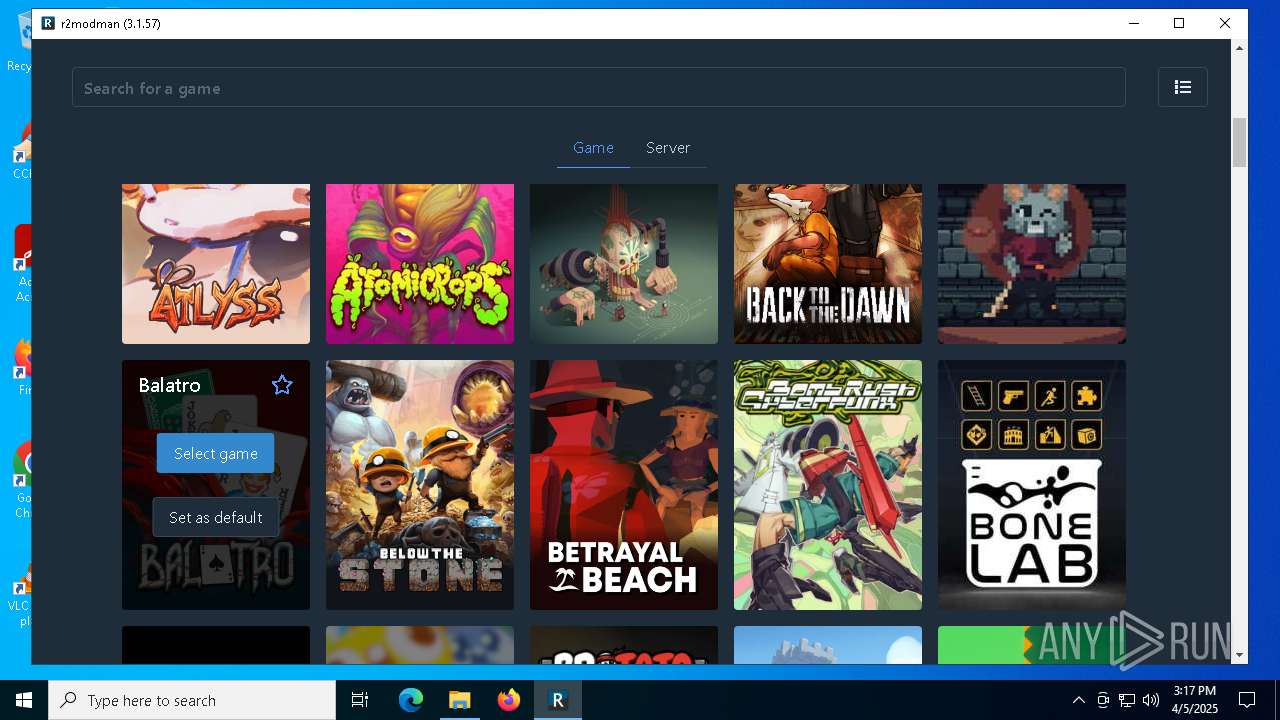Viewport: 1280px width, 720px height.
Task: Open the Below the Stone card
Action: 420,485
